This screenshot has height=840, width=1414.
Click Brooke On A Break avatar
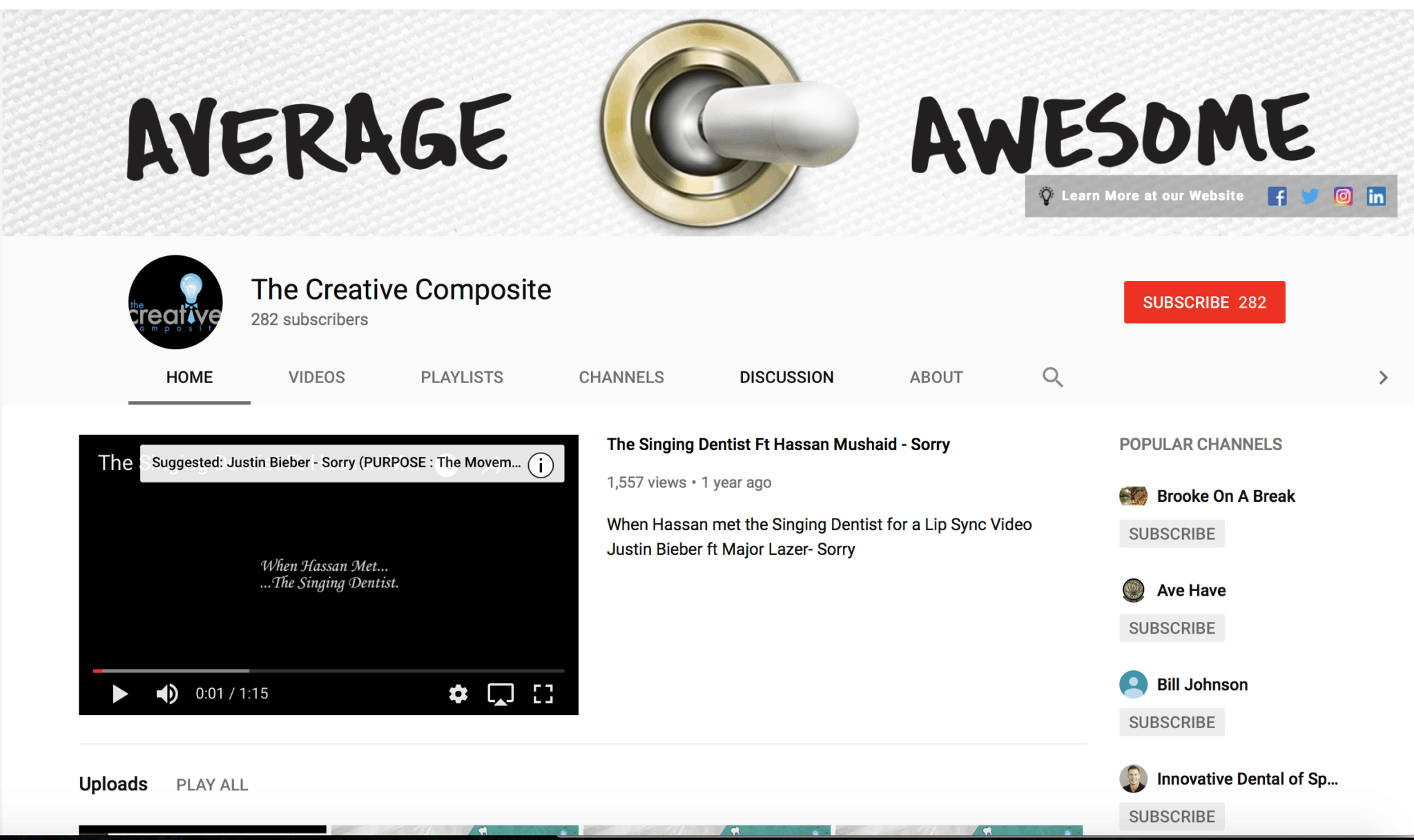coord(1133,496)
